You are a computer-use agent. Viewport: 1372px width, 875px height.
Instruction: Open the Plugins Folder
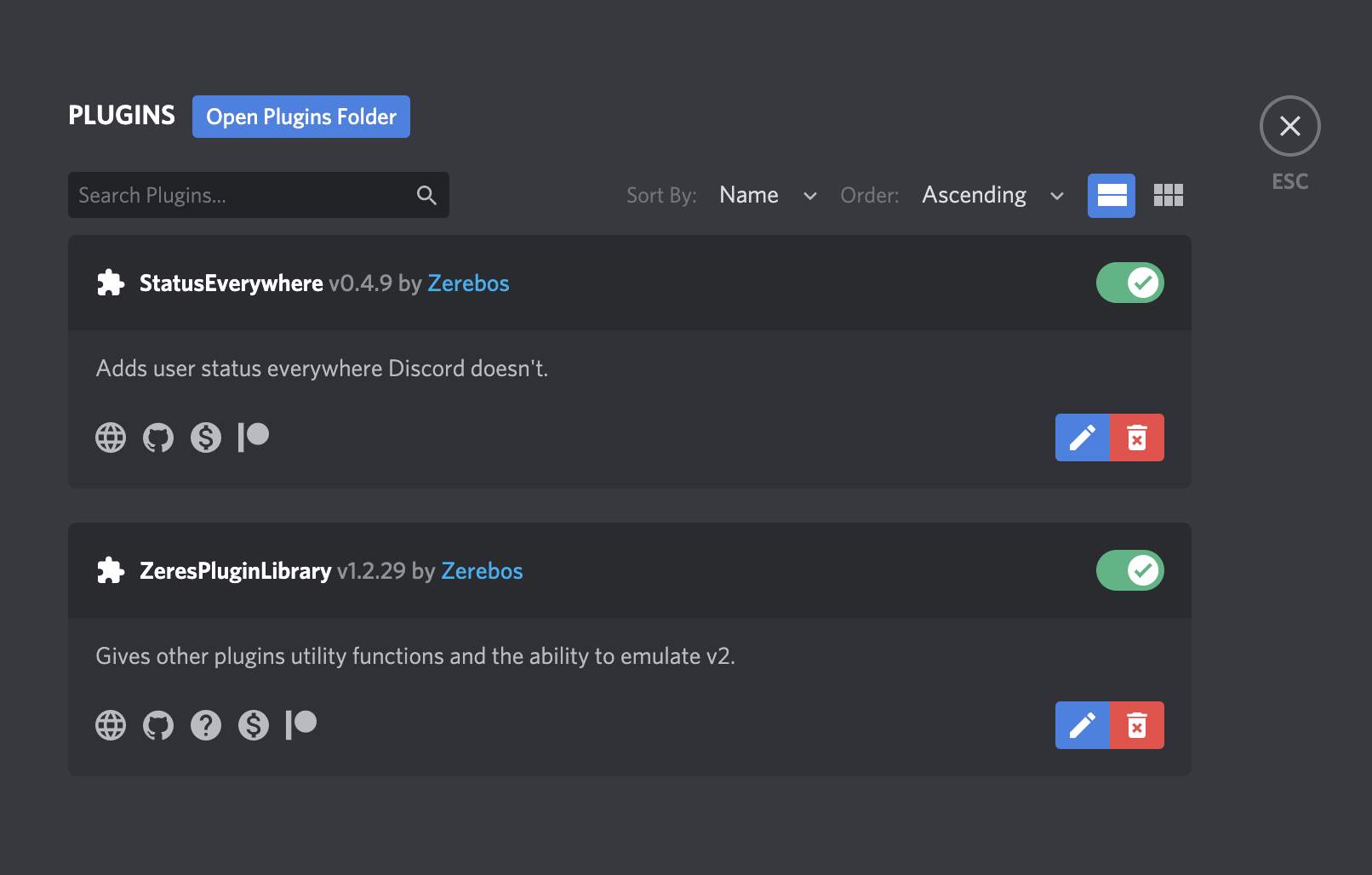coord(300,117)
